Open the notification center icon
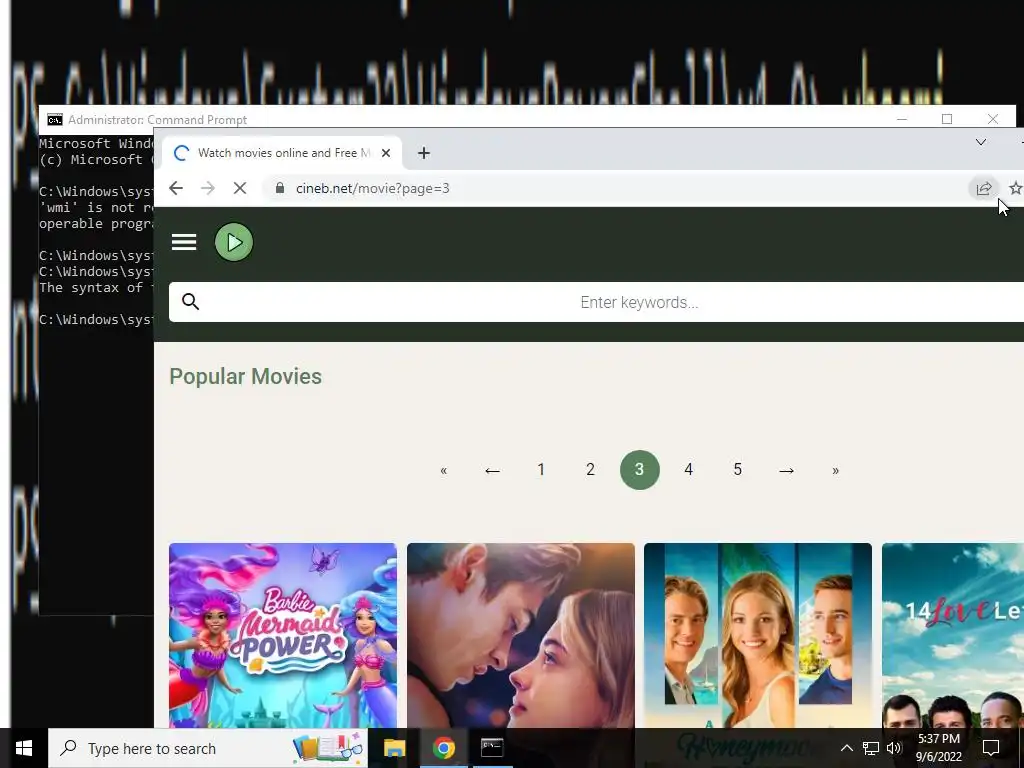1024x768 pixels. tap(991, 748)
